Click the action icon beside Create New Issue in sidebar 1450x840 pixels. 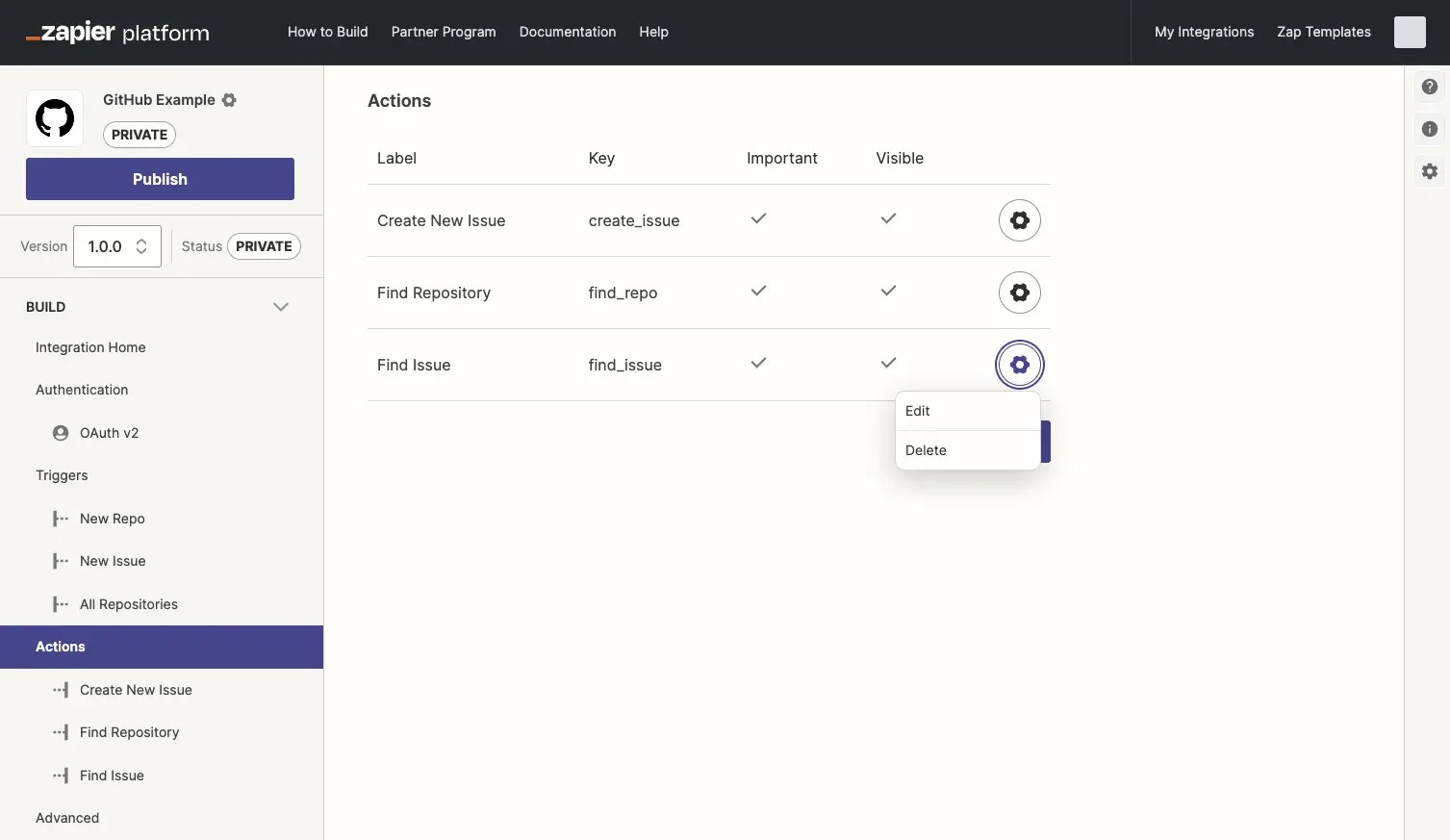tap(61, 690)
